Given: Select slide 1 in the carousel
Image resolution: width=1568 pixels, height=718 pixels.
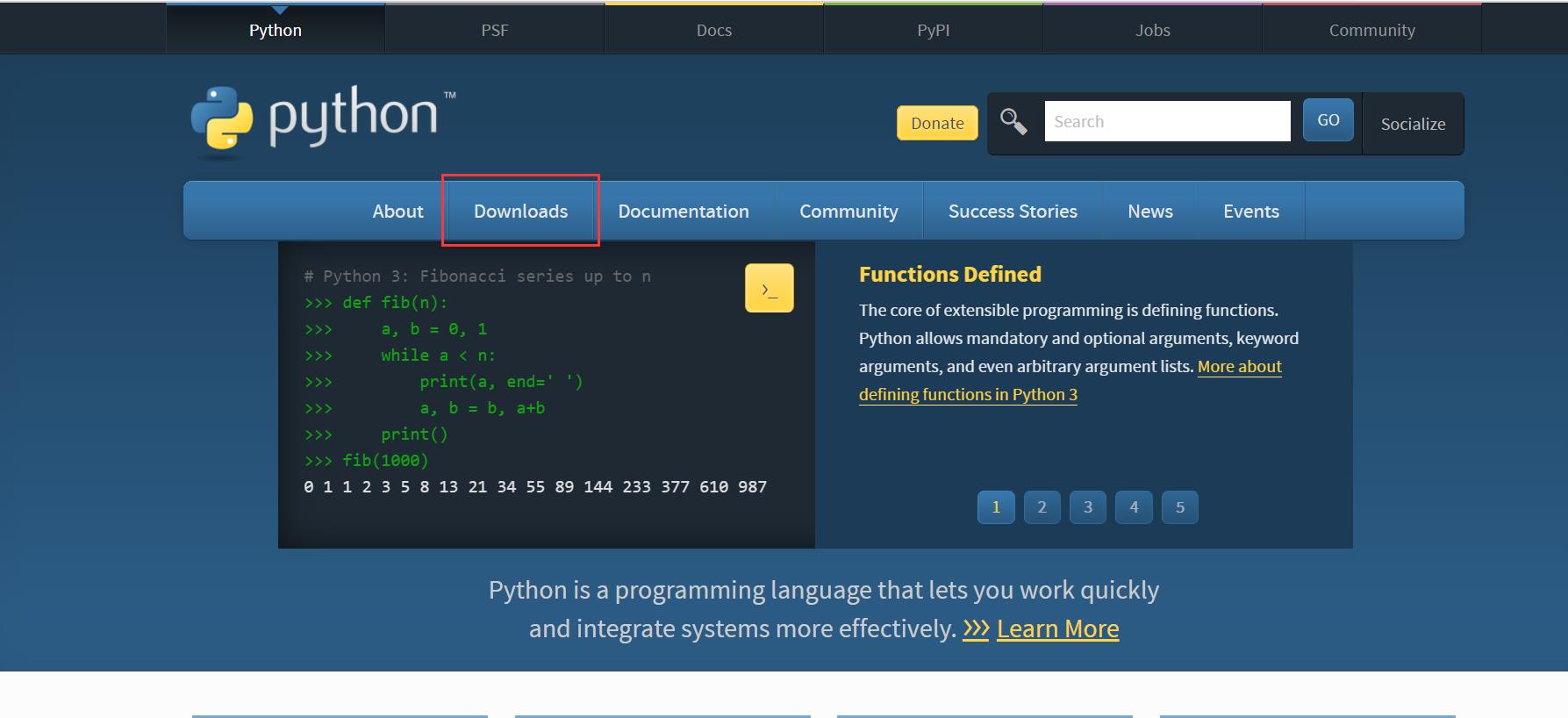Looking at the screenshot, I should pyautogui.click(x=996, y=506).
